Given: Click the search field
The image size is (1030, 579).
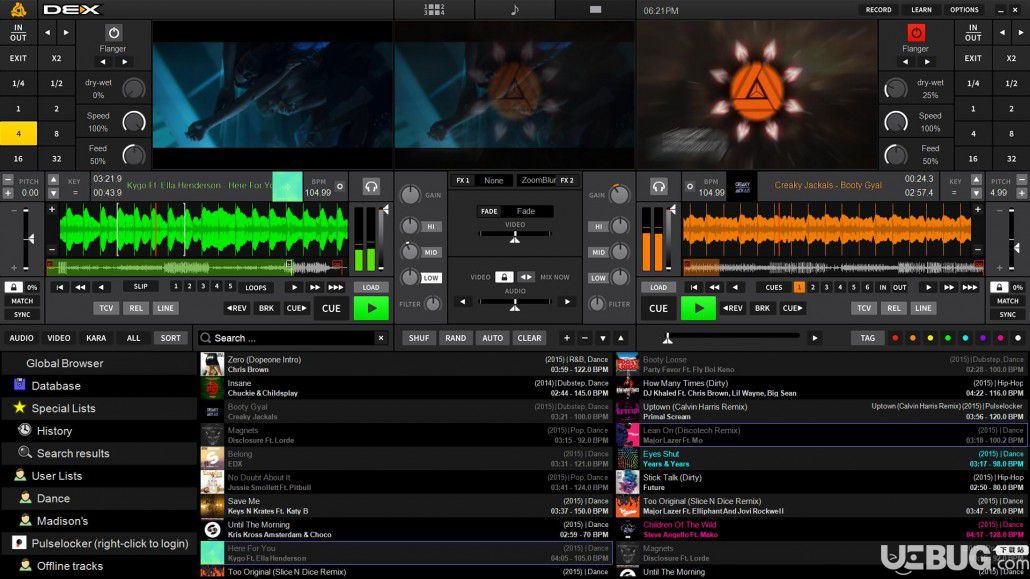Looking at the screenshot, I should [x=292, y=338].
